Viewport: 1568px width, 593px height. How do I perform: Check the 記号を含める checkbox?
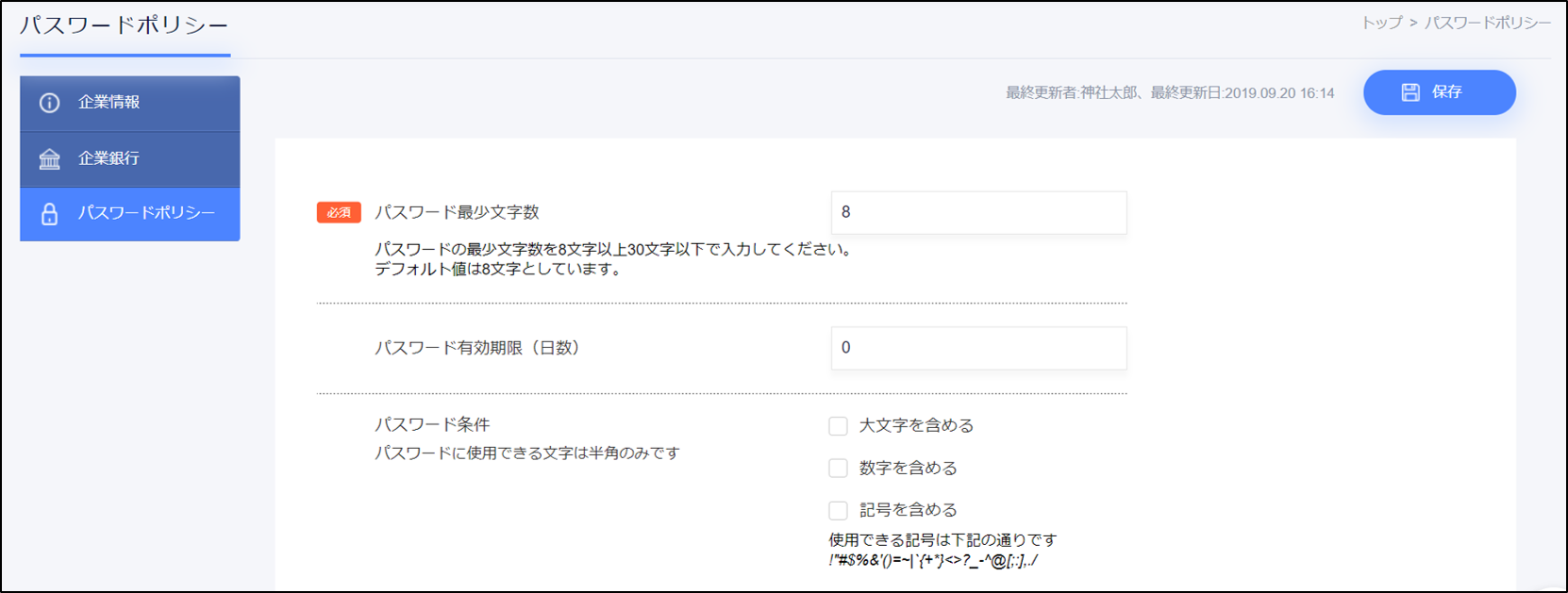[838, 511]
